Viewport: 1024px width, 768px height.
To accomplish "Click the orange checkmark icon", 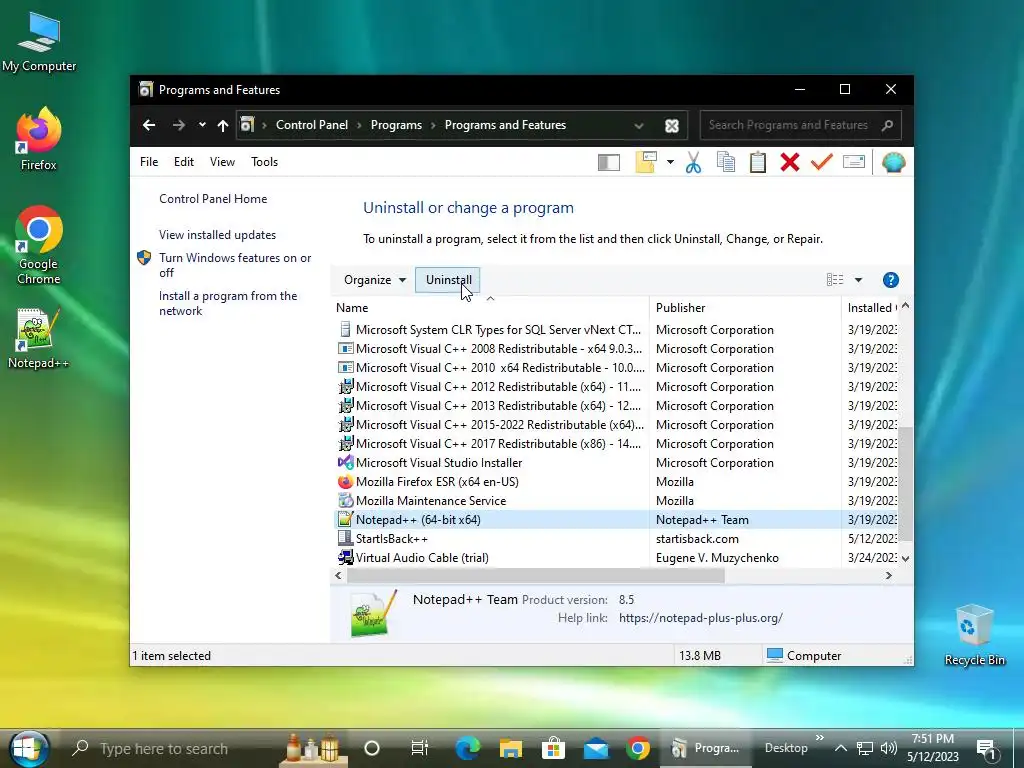I will click(x=822, y=161).
